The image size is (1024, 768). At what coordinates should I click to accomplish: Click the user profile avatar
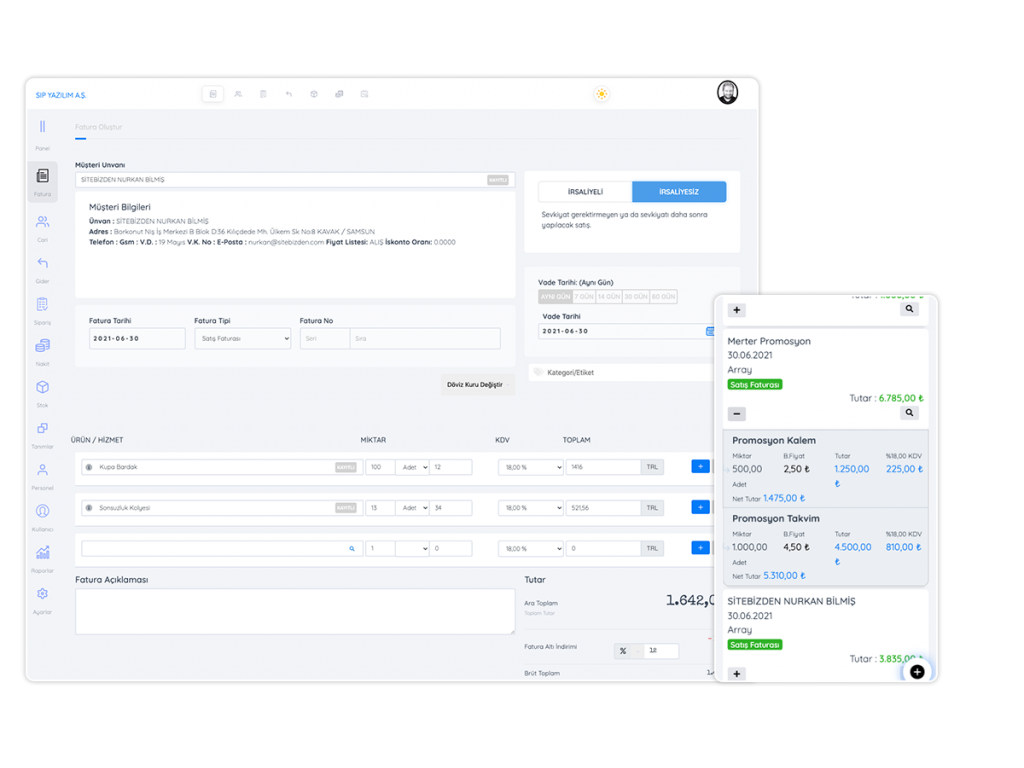[x=728, y=92]
